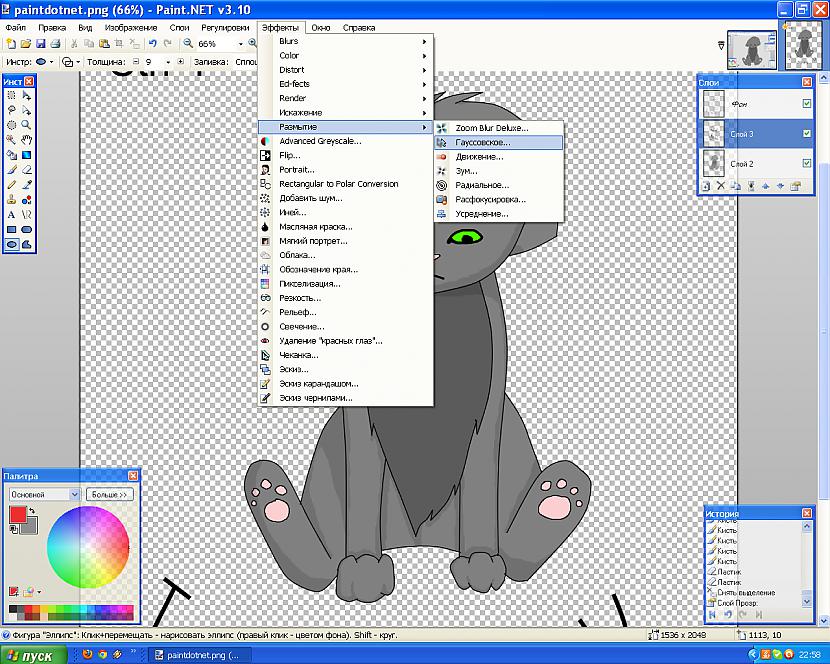Viewport: 830px width, 664px height.
Task: Select the Pan hand tool
Action: [x=26, y=140]
